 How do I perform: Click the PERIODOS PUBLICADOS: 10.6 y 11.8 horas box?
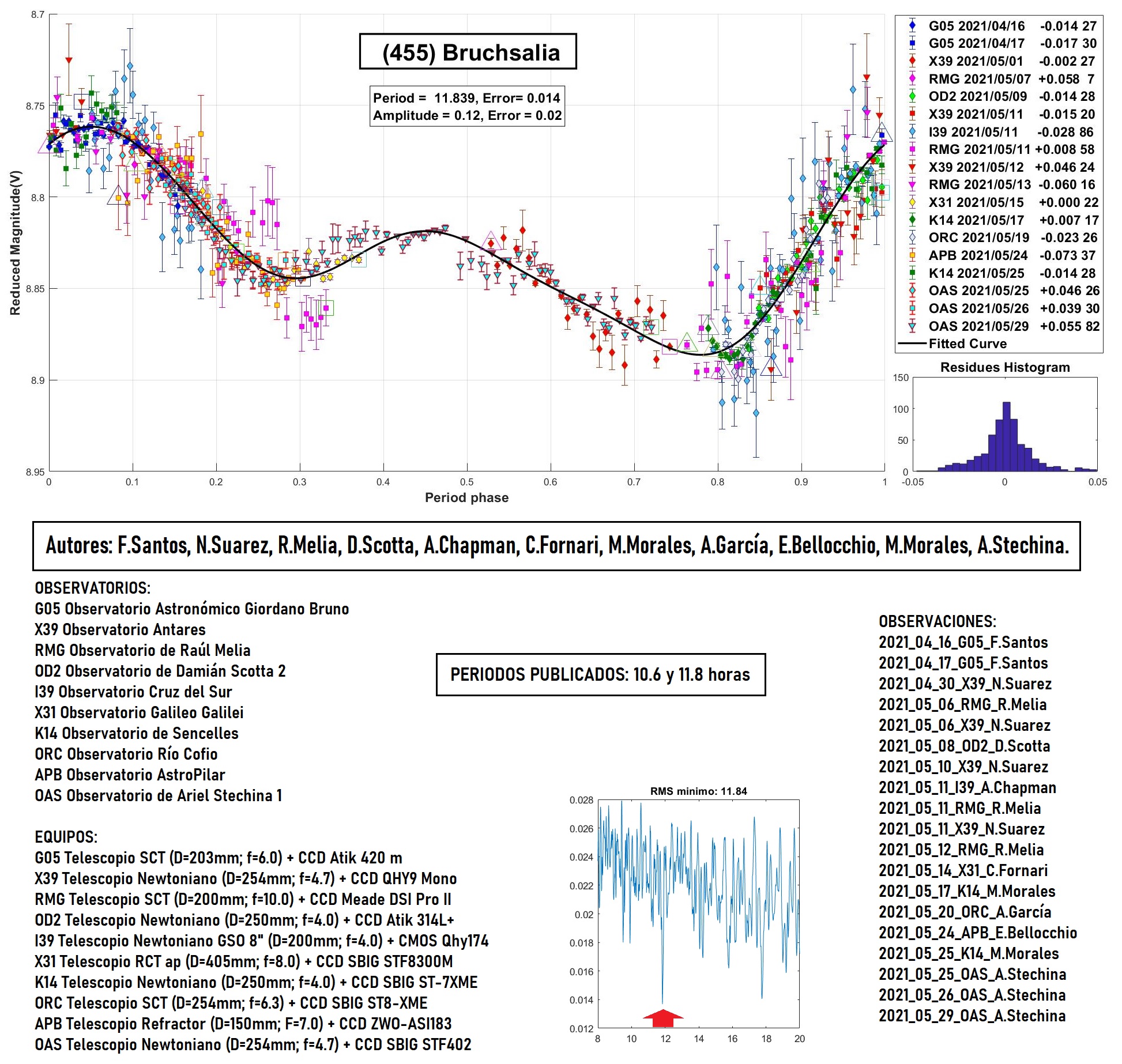point(601,674)
